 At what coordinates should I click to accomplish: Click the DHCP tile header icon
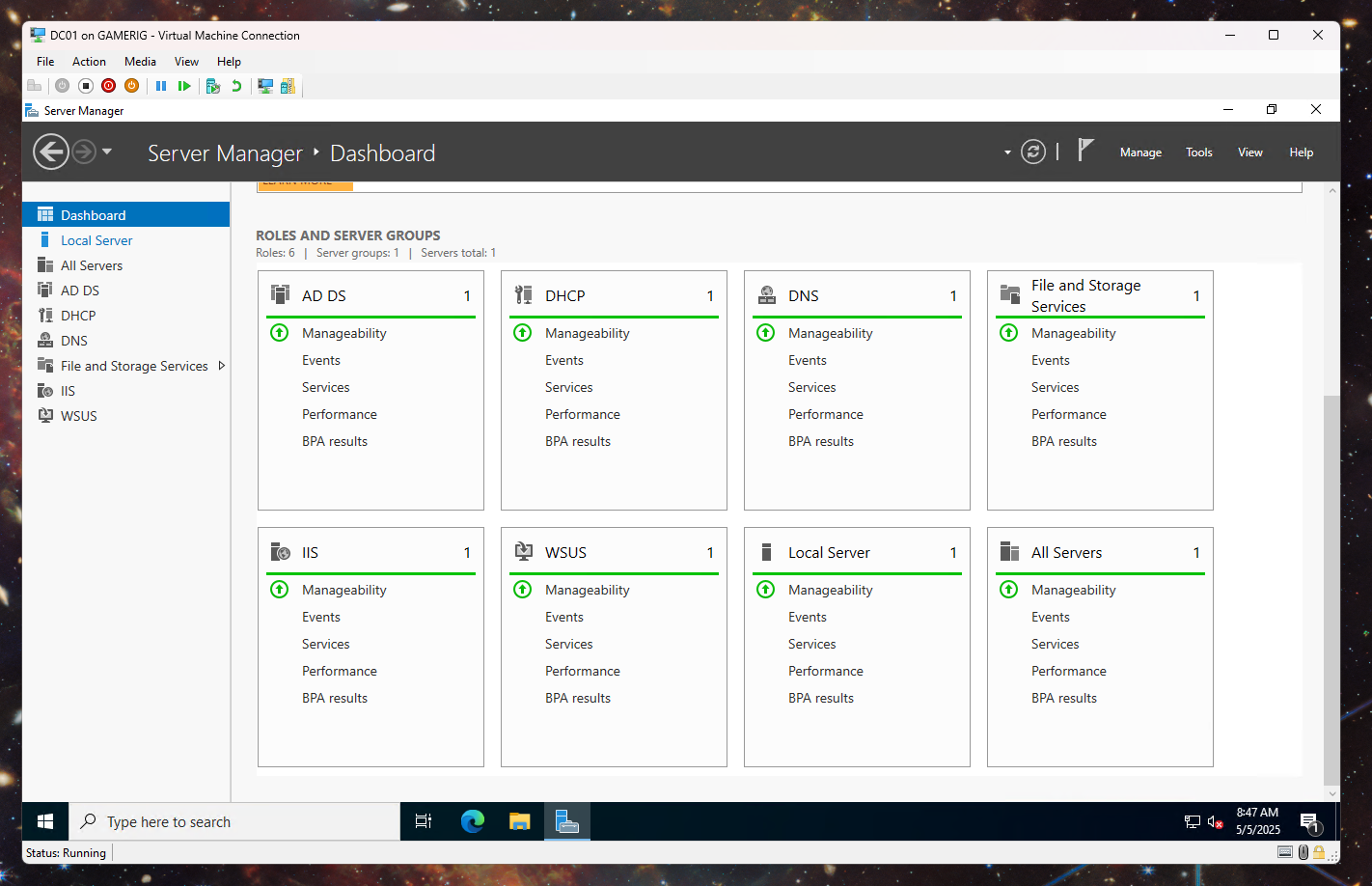523,294
